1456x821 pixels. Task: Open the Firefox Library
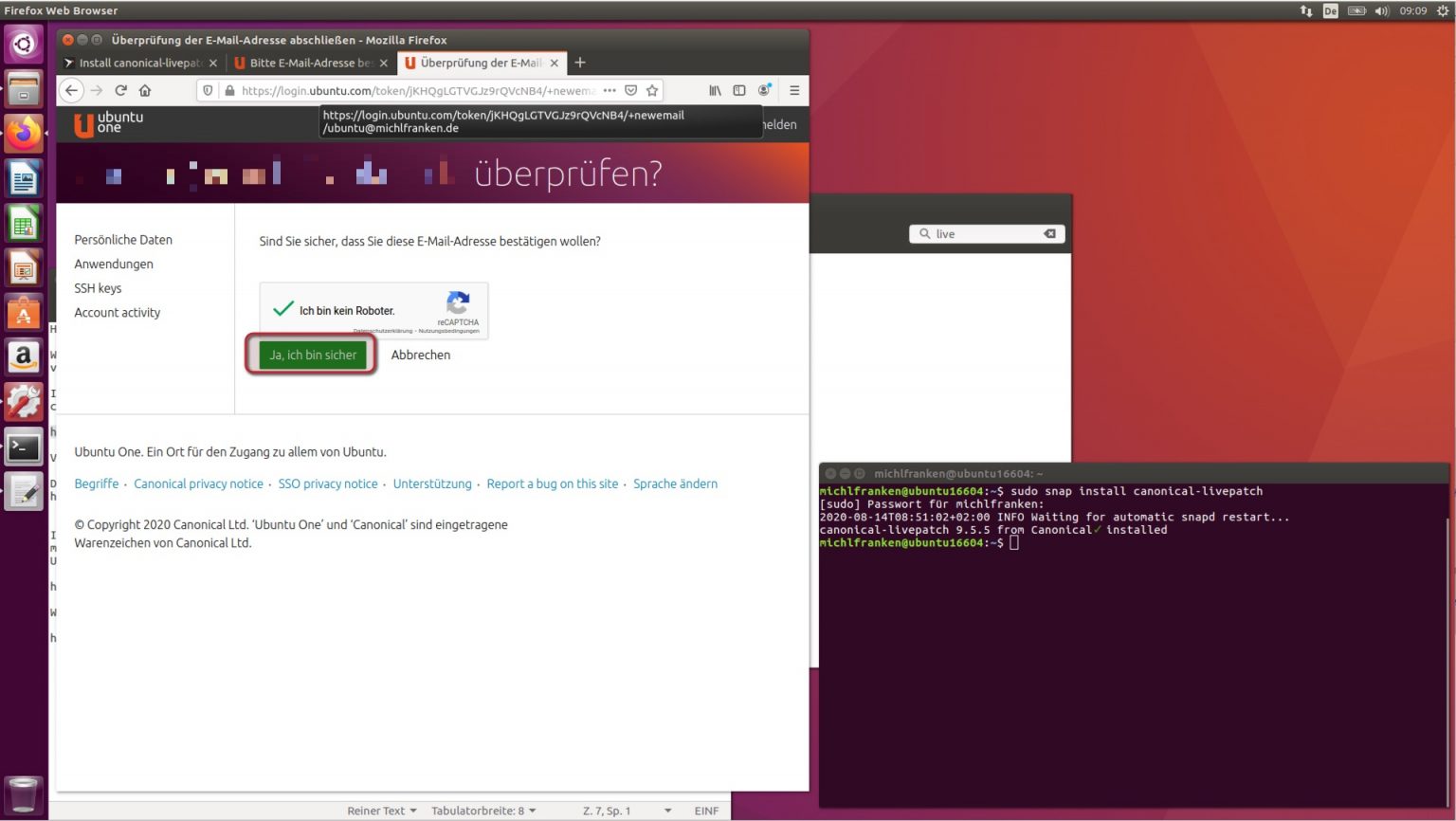(x=715, y=90)
